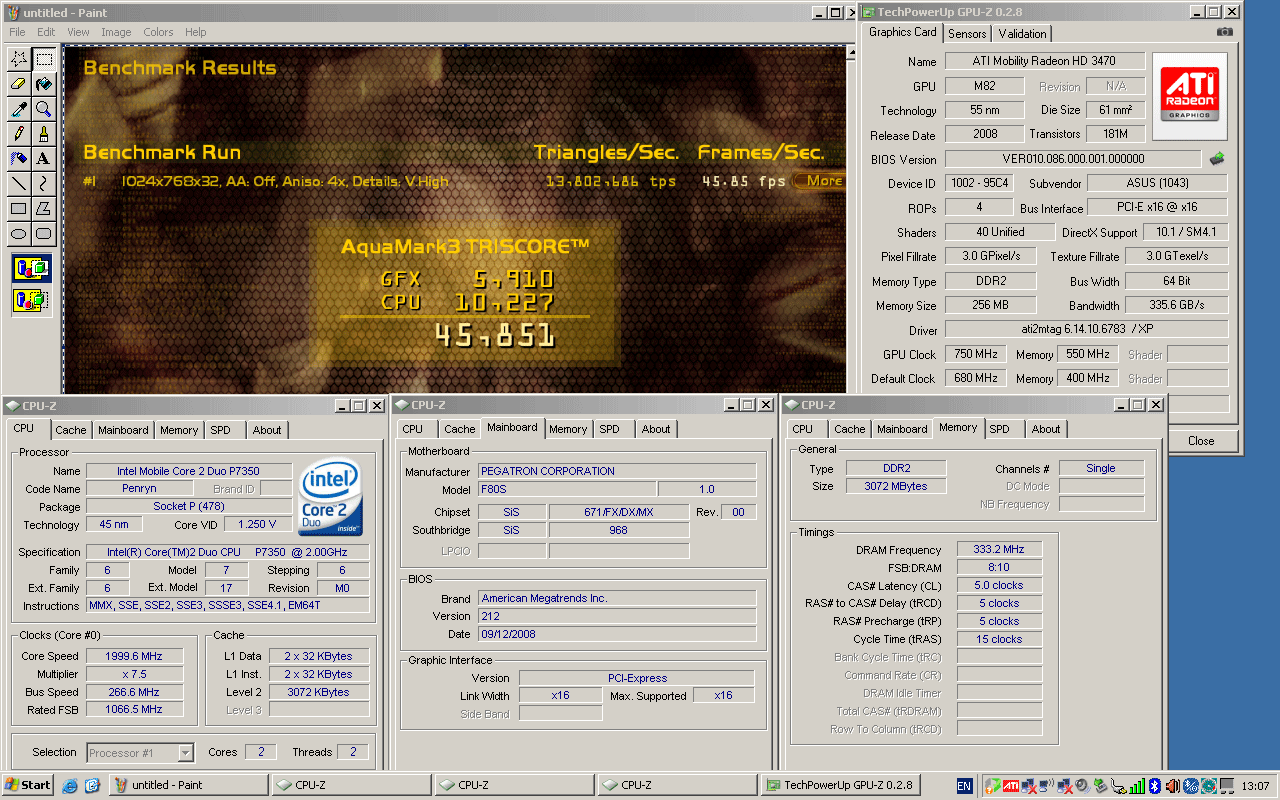Click the EN language indicator in the taskbar
Viewport: 1280px width, 800px height.
964,786
